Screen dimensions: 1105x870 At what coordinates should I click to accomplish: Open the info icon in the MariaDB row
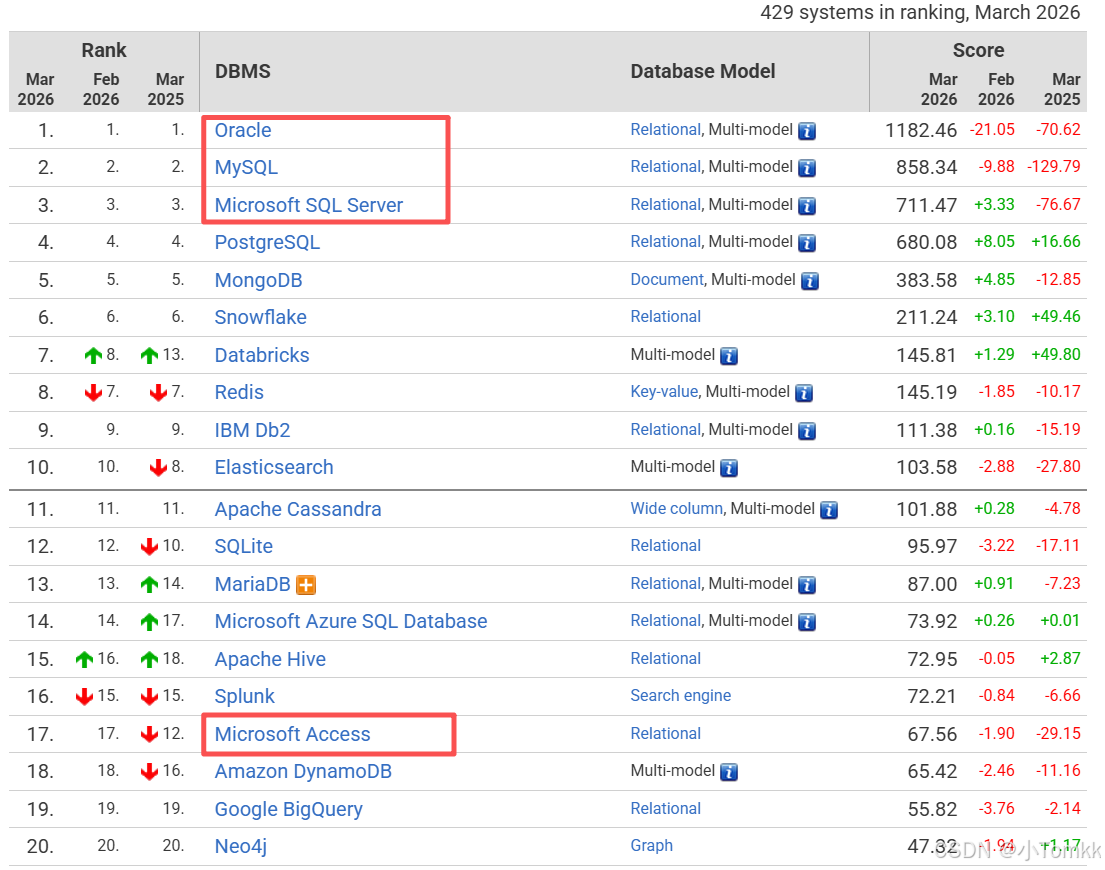coord(807,585)
